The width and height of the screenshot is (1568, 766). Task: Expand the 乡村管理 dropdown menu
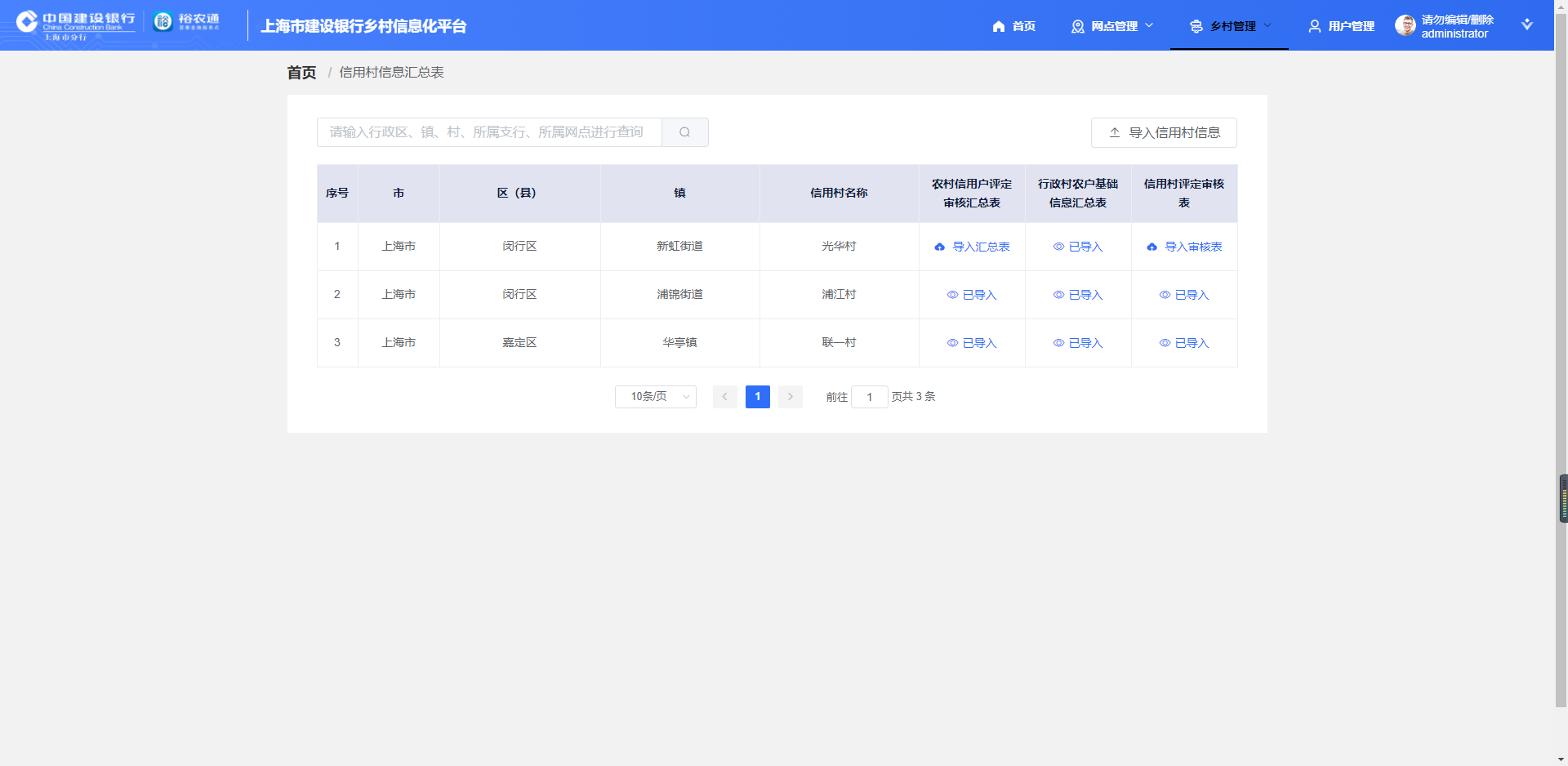1231,26
